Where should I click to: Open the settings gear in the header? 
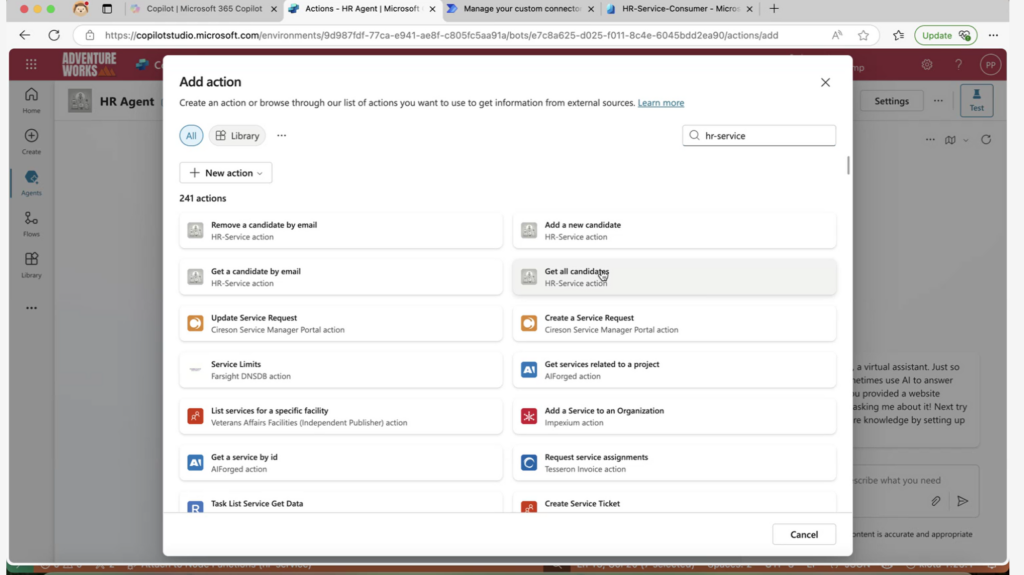pyautogui.click(x=927, y=64)
